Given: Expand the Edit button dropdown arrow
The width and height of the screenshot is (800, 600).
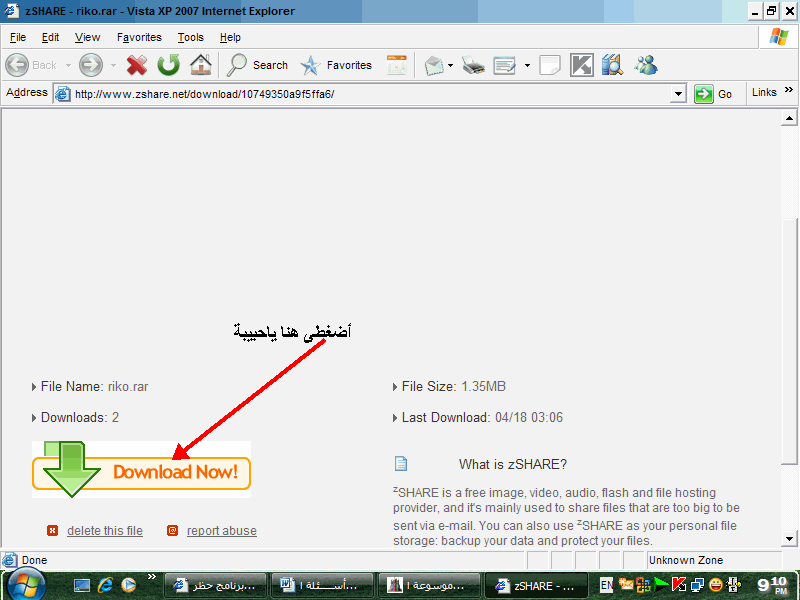Looking at the screenshot, I should [527, 65].
